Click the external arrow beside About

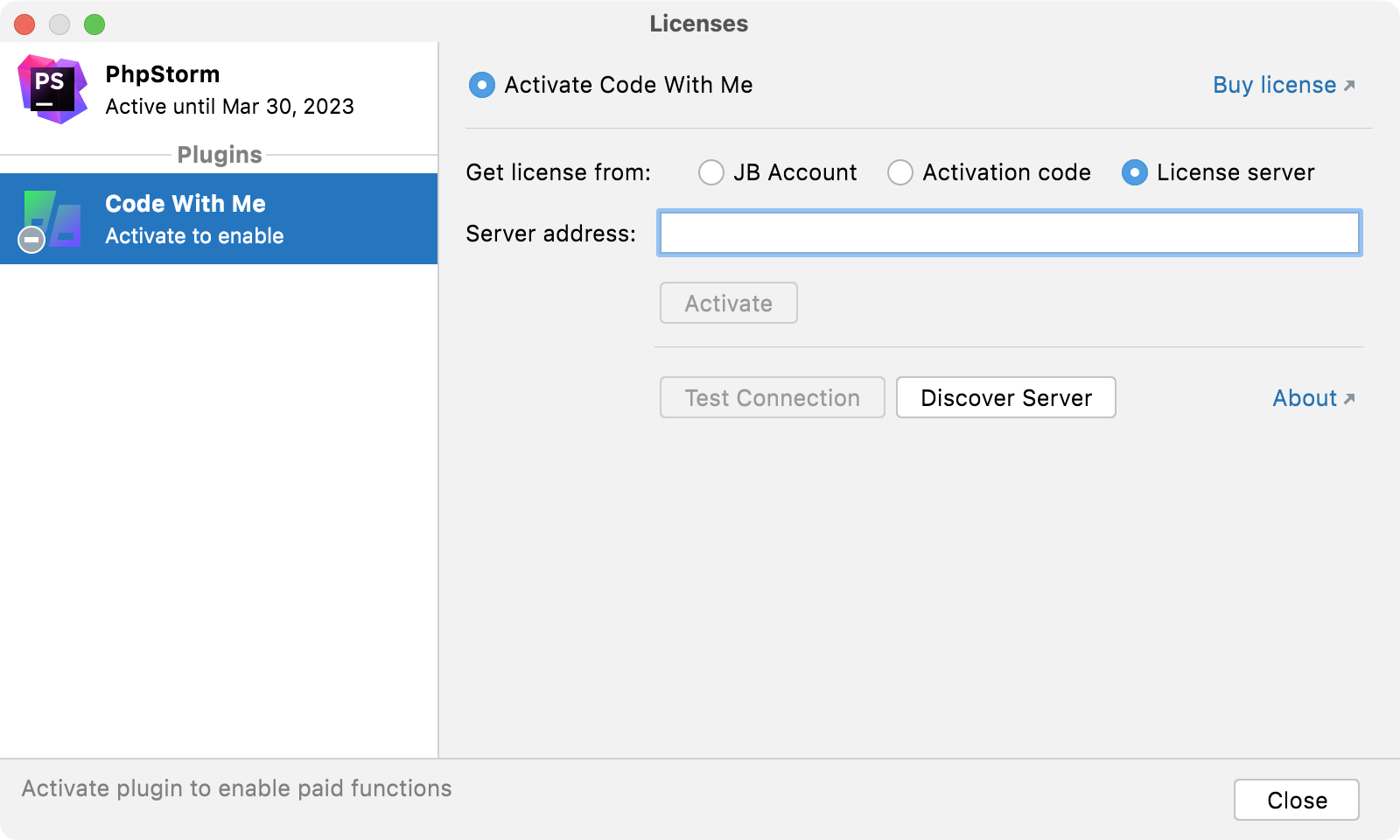pyautogui.click(x=1349, y=398)
